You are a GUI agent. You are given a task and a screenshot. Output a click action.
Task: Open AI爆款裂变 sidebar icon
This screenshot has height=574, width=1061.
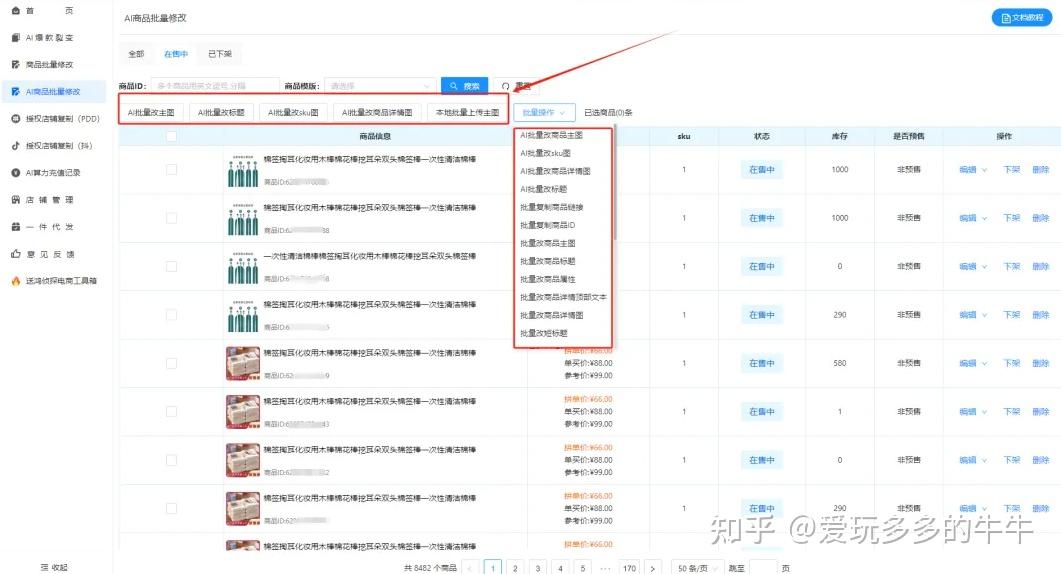(x=15, y=37)
